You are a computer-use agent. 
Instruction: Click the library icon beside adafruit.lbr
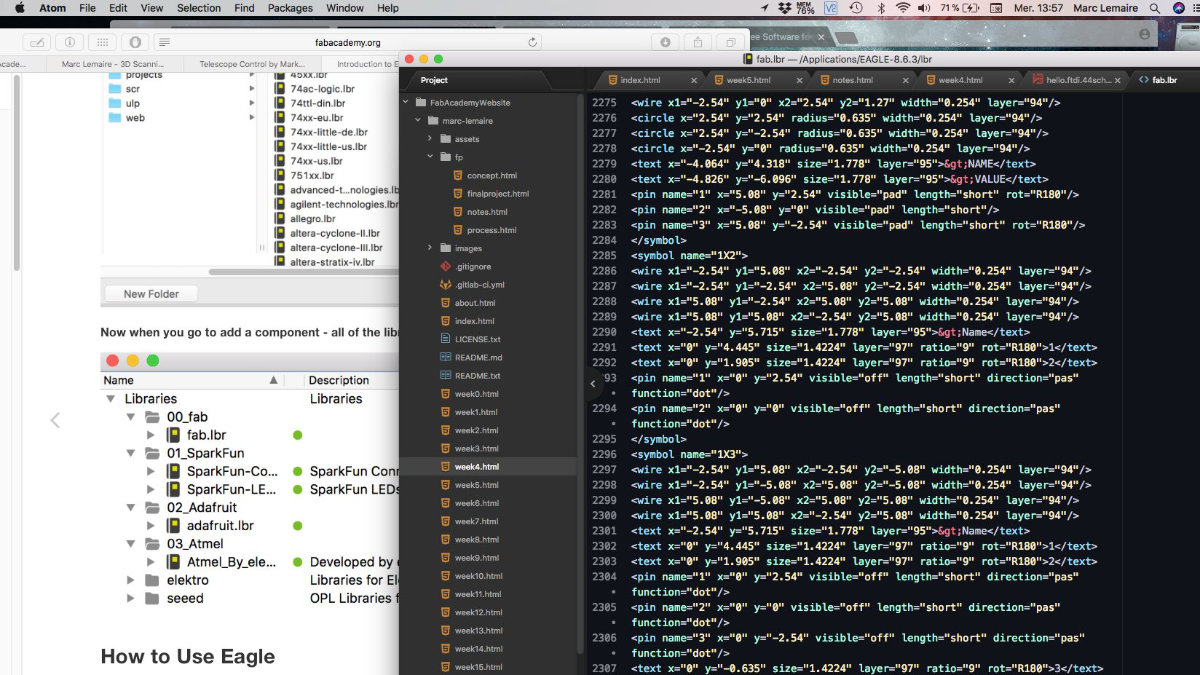(173, 525)
